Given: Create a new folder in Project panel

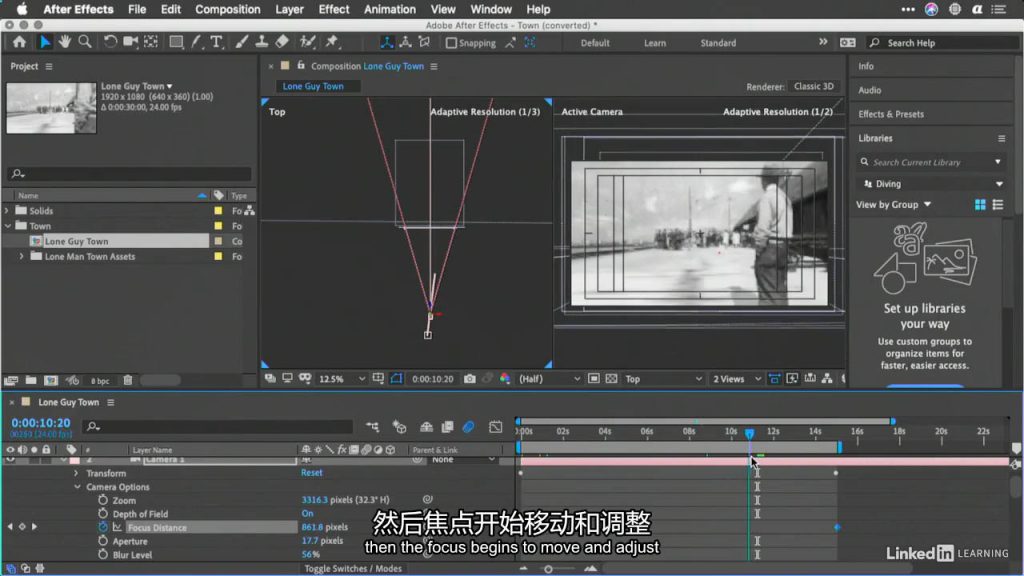Looking at the screenshot, I should [x=31, y=380].
